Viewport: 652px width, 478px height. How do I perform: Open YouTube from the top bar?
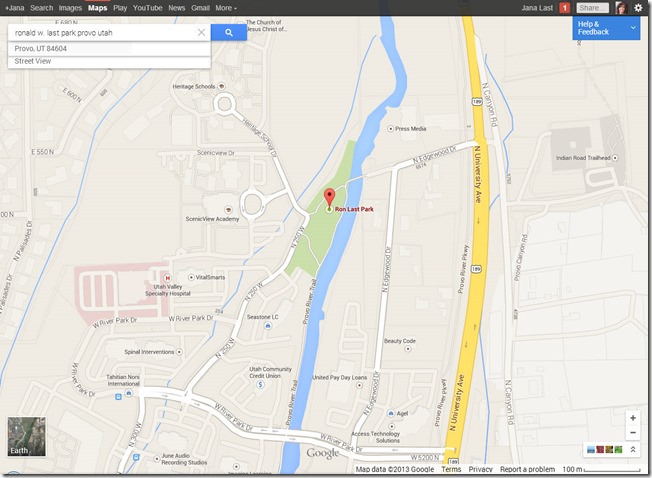click(x=148, y=8)
